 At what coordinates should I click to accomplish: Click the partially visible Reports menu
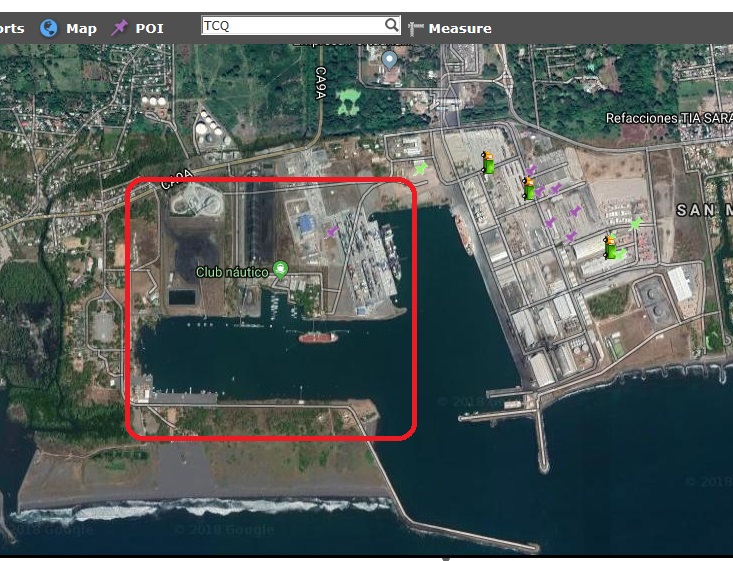click(x=12, y=28)
